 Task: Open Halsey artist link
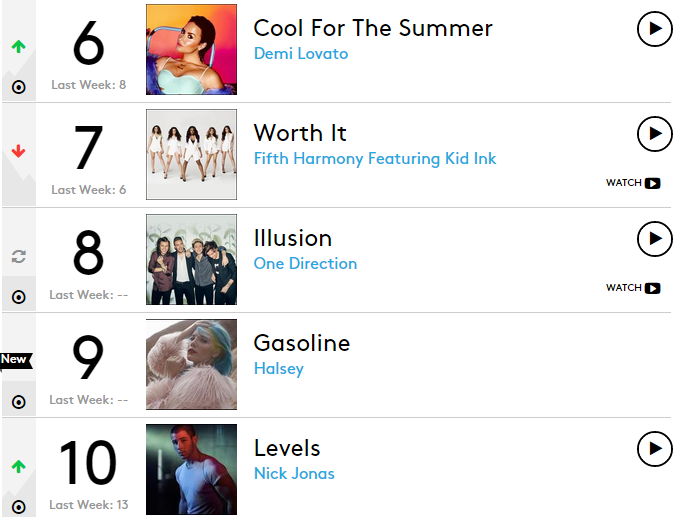pos(278,369)
